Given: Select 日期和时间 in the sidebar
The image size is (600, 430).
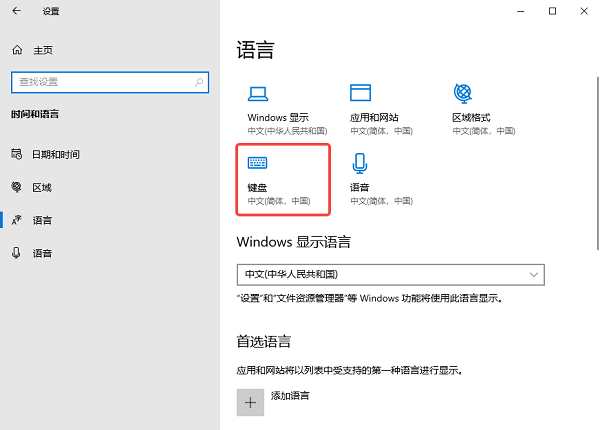Looking at the screenshot, I should click(x=55, y=154).
